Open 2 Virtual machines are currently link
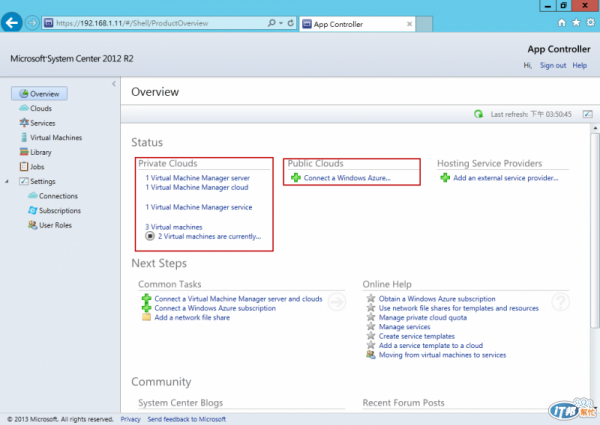Image resolution: width=600 pixels, height=425 pixels. 209,236
